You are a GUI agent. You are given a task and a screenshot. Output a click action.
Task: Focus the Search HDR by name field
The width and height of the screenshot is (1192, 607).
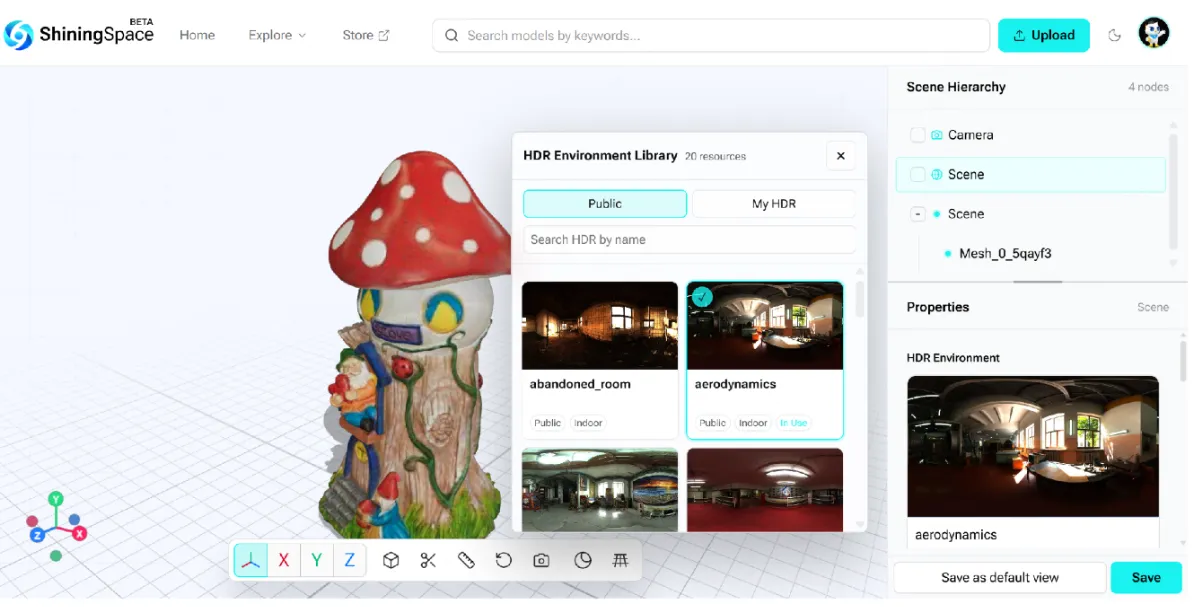690,240
